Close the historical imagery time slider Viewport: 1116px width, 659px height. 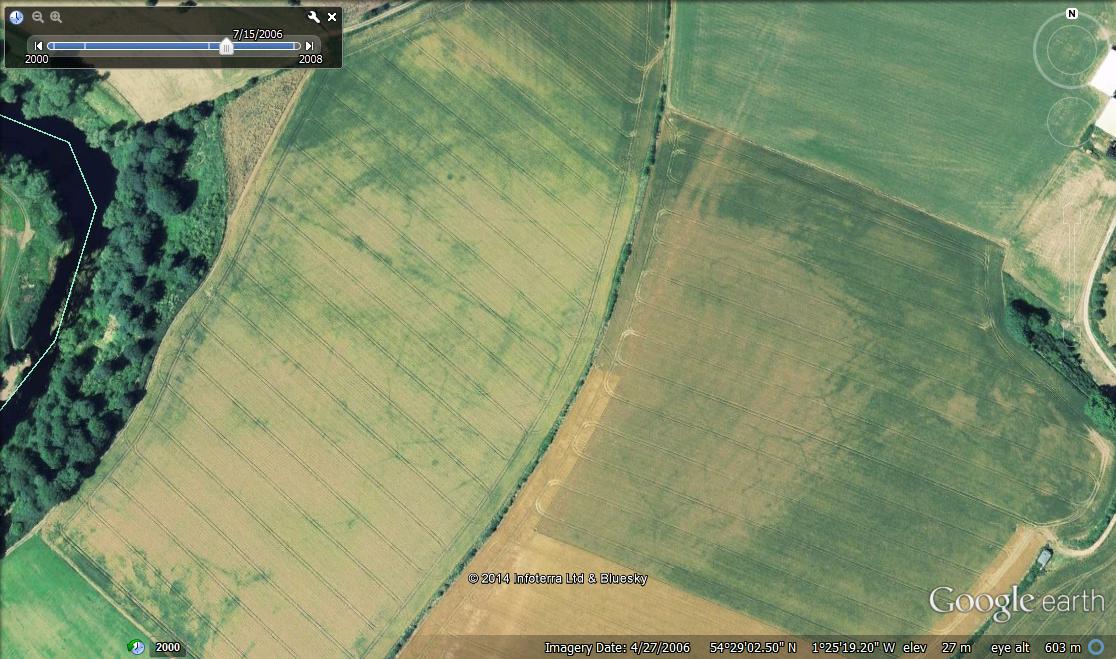coord(332,17)
